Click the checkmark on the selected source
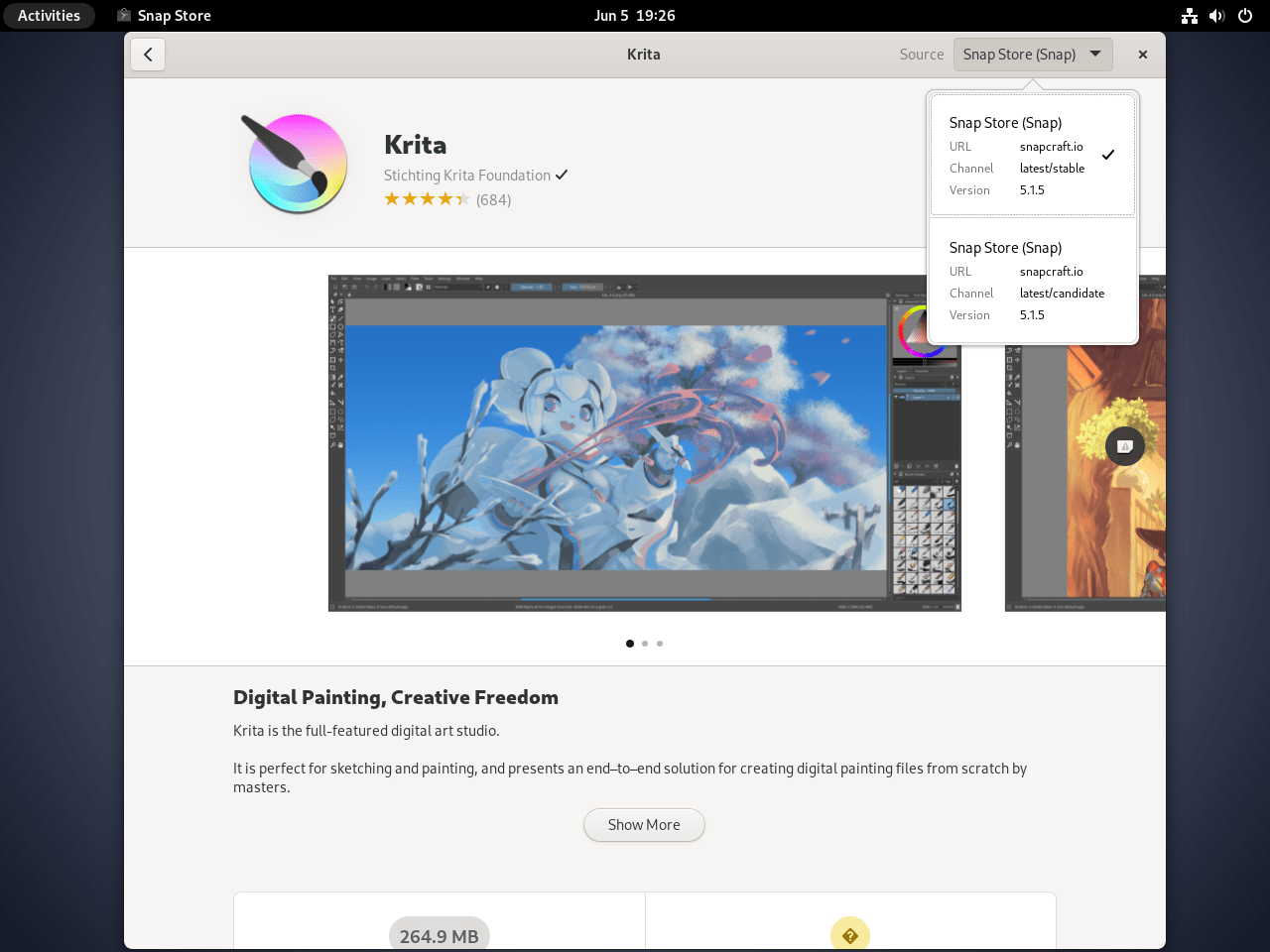The height and width of the screenshot is (952, 1270). pyautogui.click(x=1108, y=155)
